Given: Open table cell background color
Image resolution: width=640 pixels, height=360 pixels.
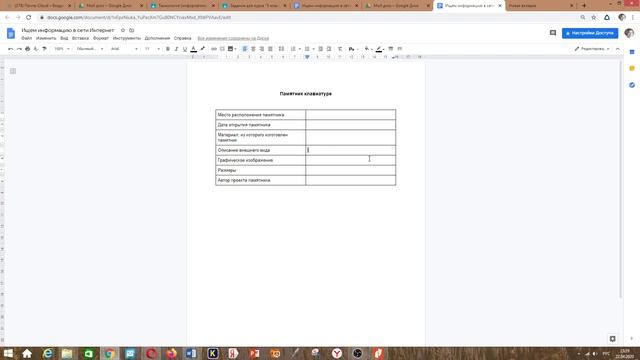Looking at the screenshot, I should [368, 49].
